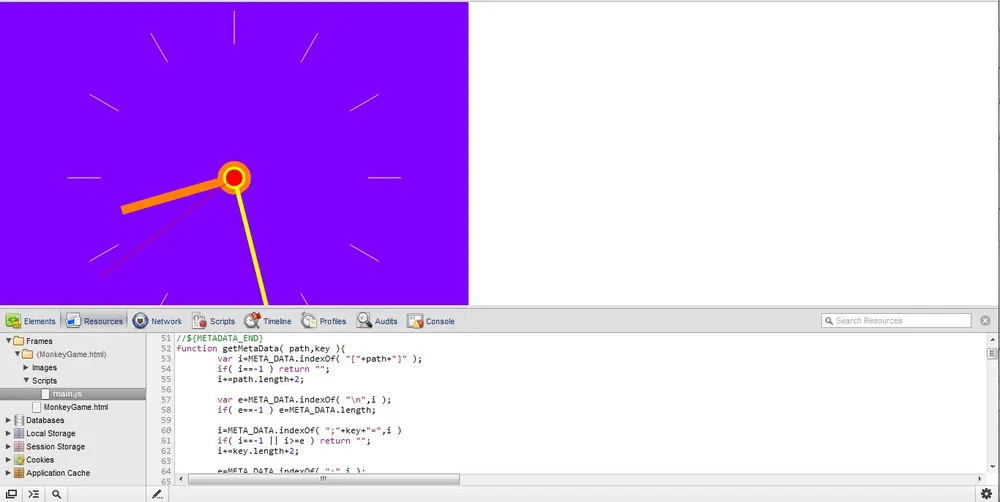1000x502 pixels.
Task: Click the yellow minute hand
Action: [x=251, y=246]
